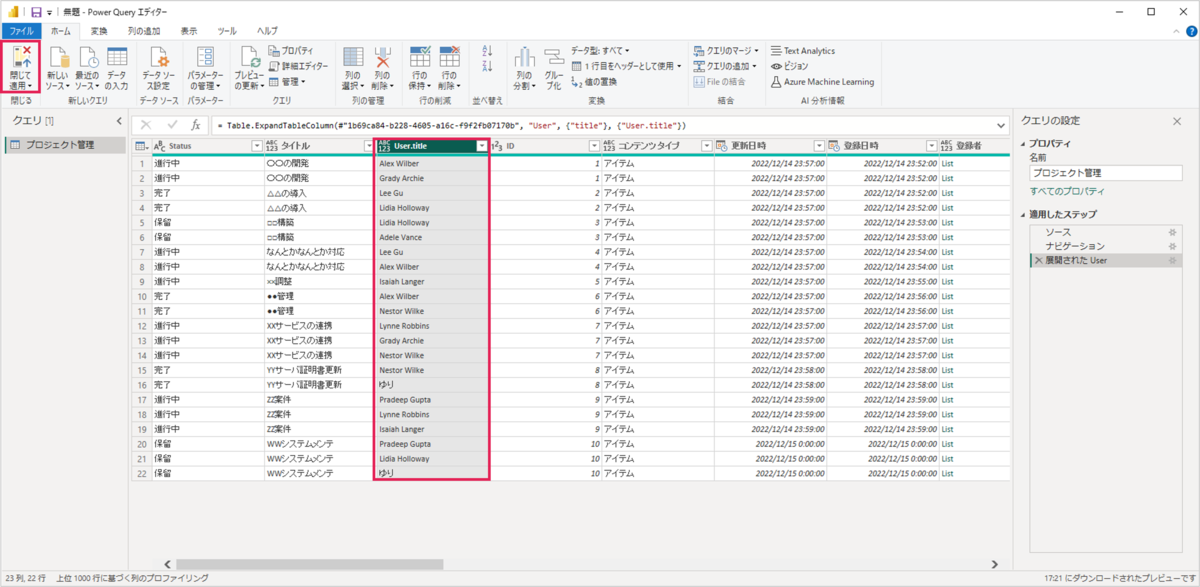Click the 名前 input field
The width and height of the screenshot is (1200, 587).
(x=1105, y=173)
